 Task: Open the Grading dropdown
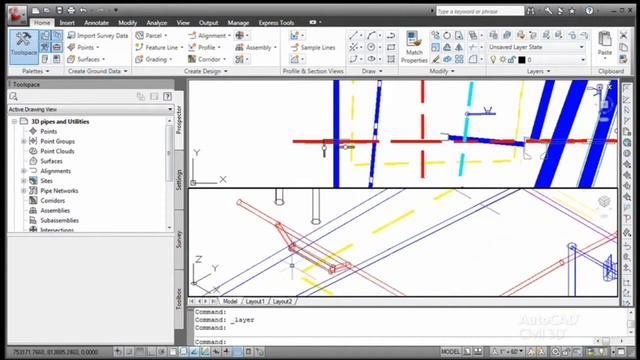154,59
